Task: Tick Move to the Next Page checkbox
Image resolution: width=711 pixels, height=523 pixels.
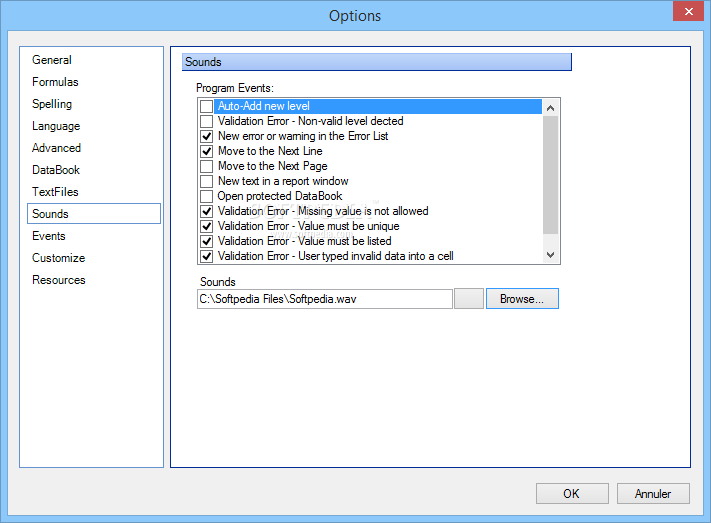Action: point(207,166)
